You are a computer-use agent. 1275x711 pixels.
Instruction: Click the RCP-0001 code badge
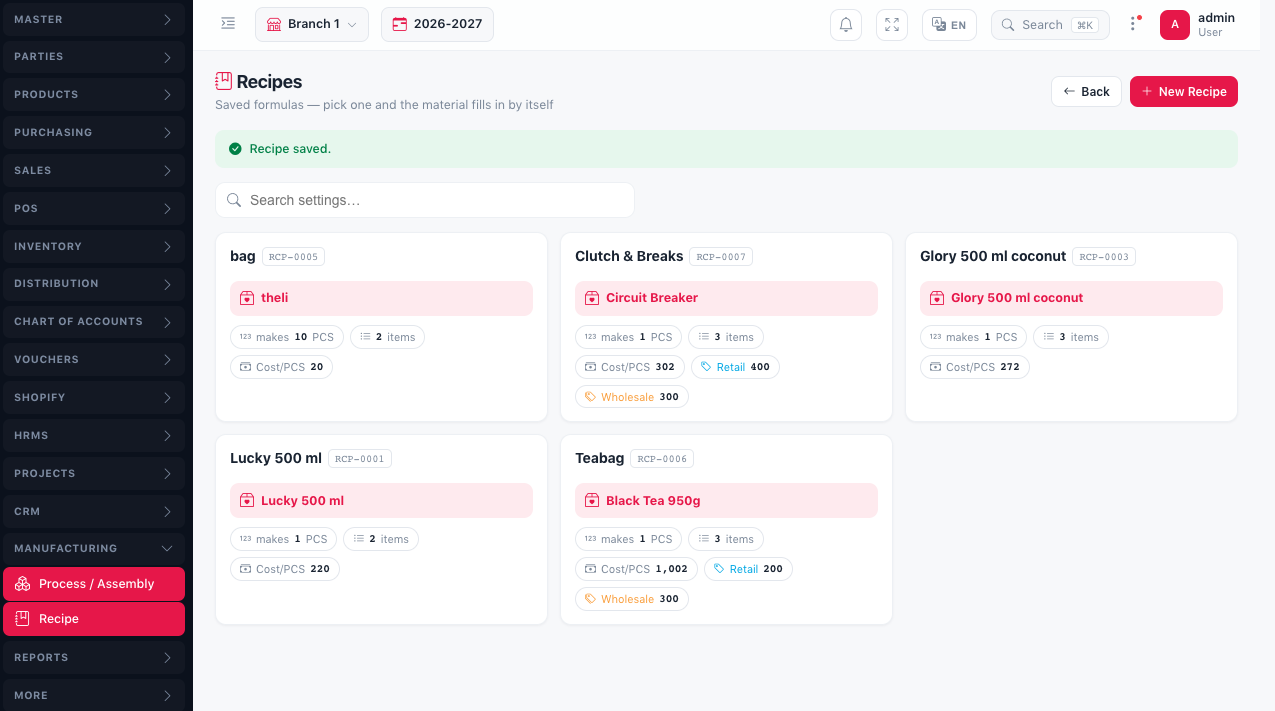click(360, 459)
